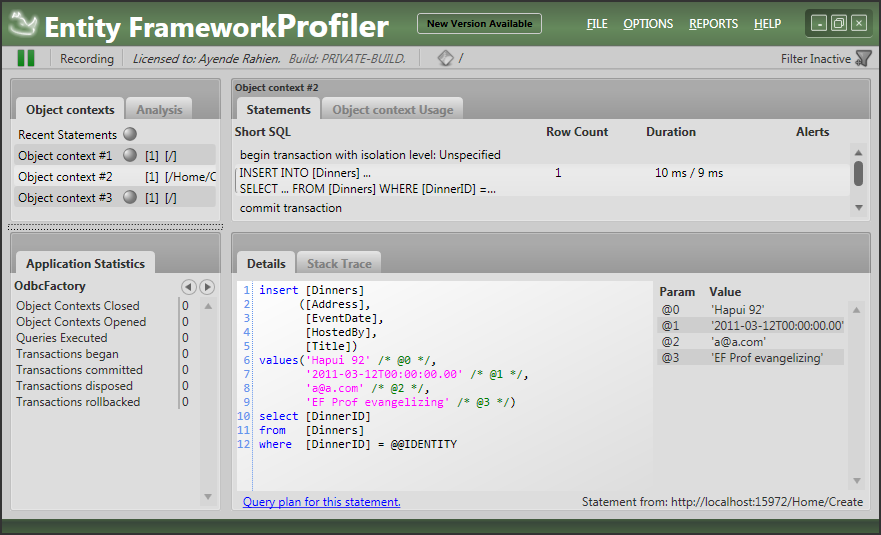The width and height of the screenshot is (881, 535).
Task: Open the OPTIONS menu
Action: [x=648, y=24]
